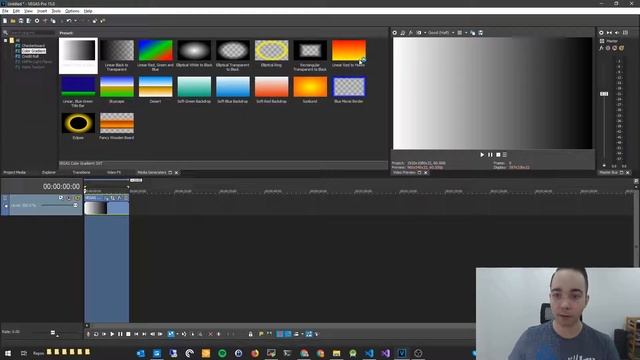The image size is (640, 360).
Task: Select Credit Roll in the generator list
Action: (31, 56)
